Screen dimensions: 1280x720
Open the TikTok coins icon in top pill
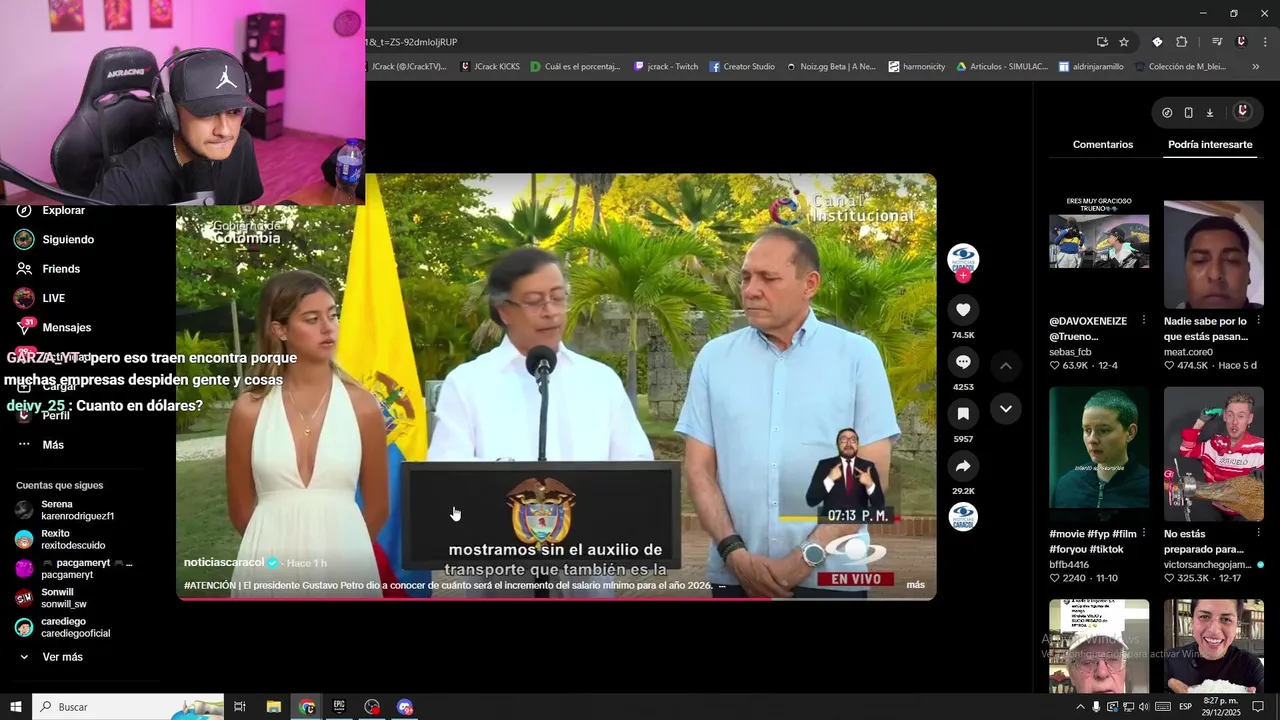point(1167,113)
